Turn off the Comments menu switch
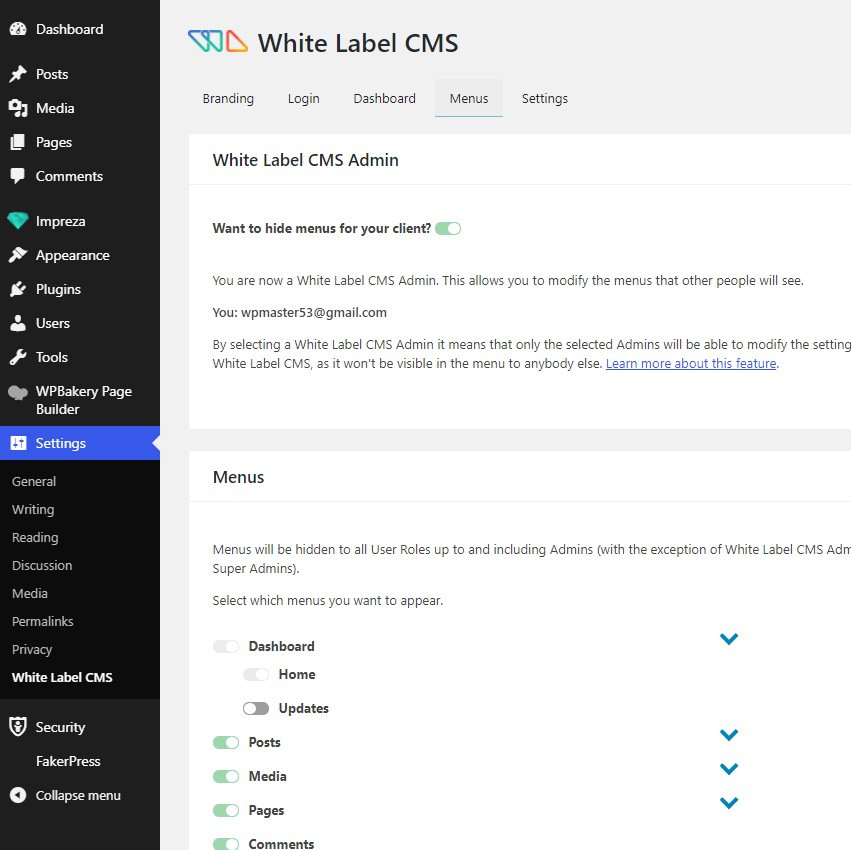Viewport: 851px width, 850px height. coord(226,844)
